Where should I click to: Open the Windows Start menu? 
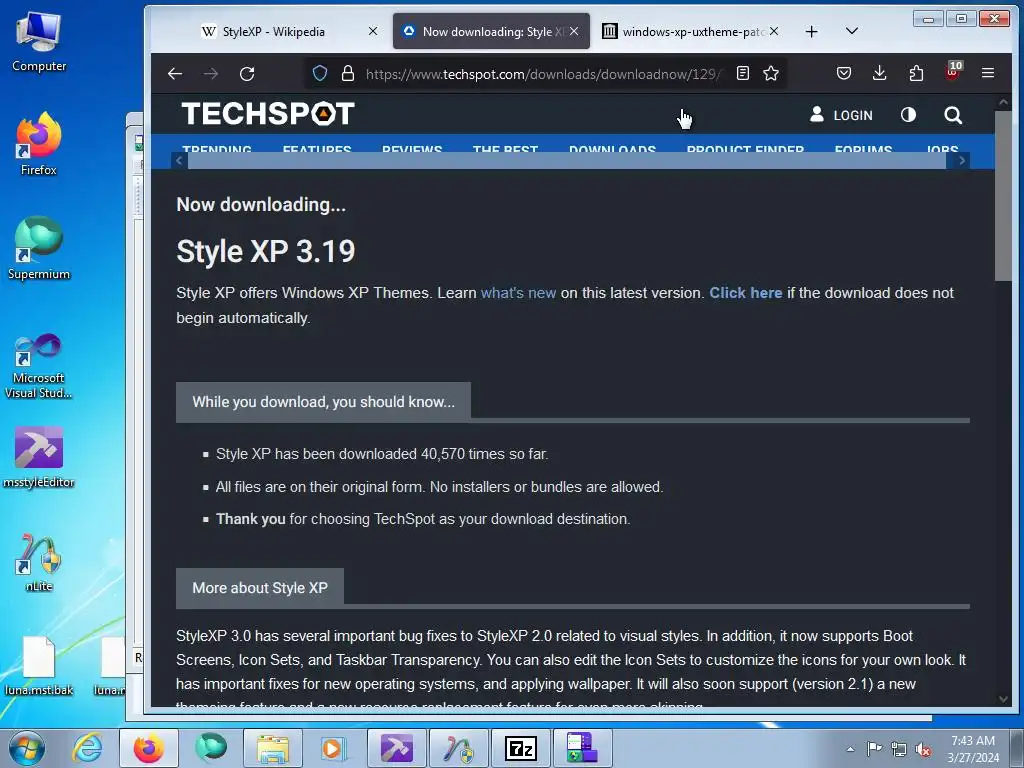point(27,748)
